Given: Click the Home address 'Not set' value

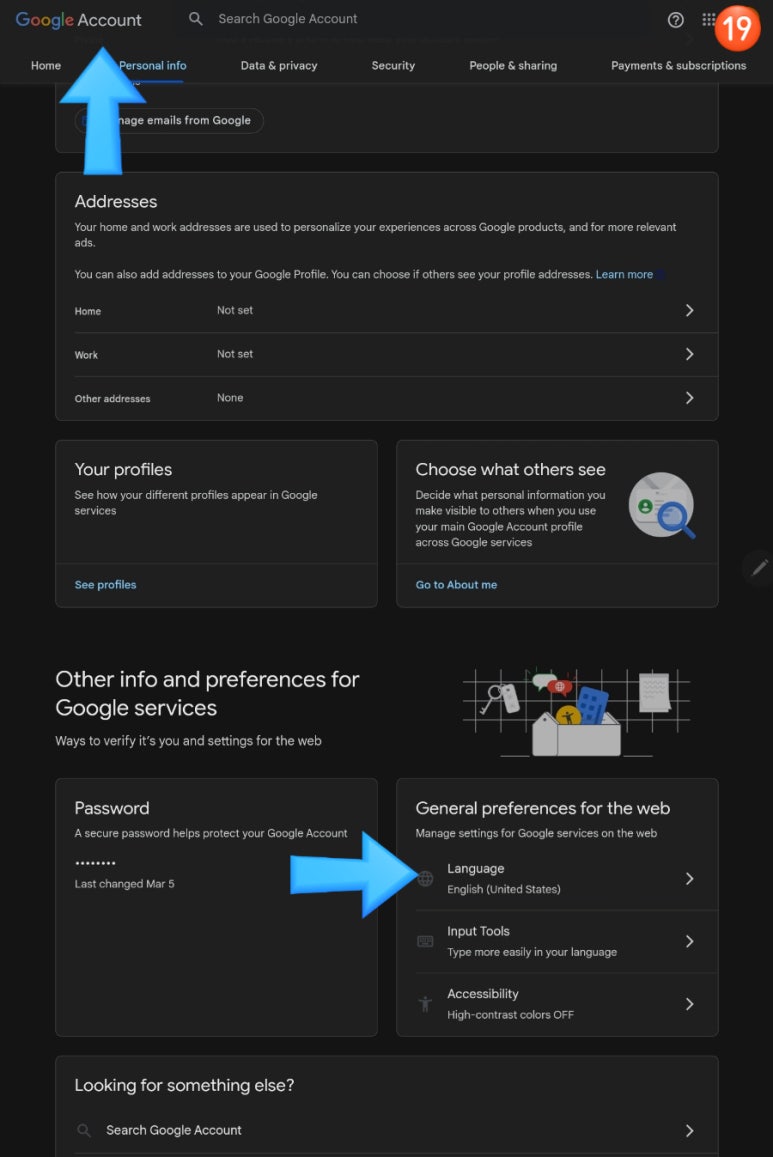Looking at the screenshot, I should pyautogui.click(x=235, y=310).
